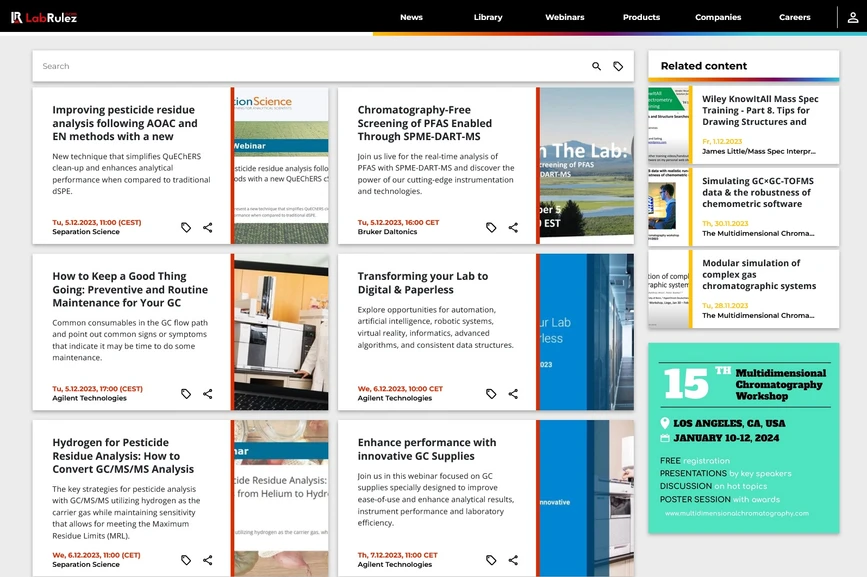Open the Careers menu
Image resolution: width=867 pixels, height=577 pixels.
pos(795,17)
